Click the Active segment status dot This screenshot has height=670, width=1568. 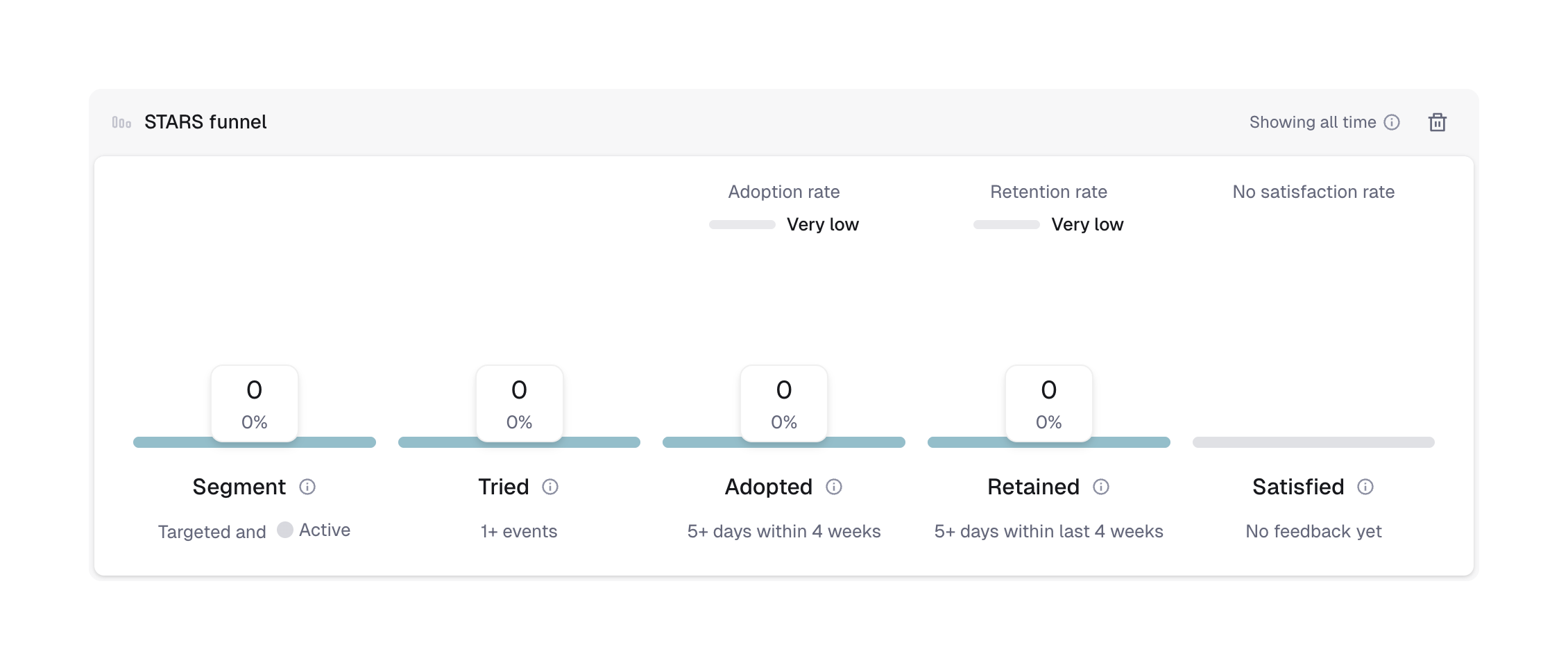point(285,530)
